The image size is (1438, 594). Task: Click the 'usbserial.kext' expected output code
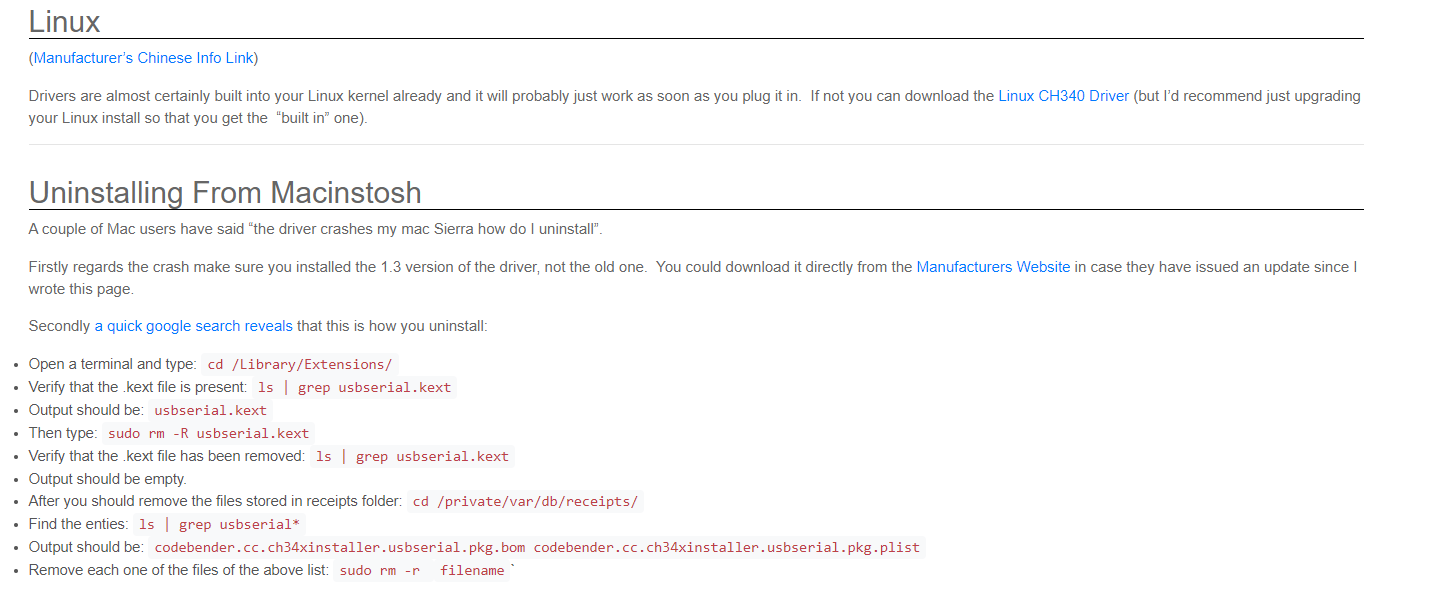click(x=210, y=410)
